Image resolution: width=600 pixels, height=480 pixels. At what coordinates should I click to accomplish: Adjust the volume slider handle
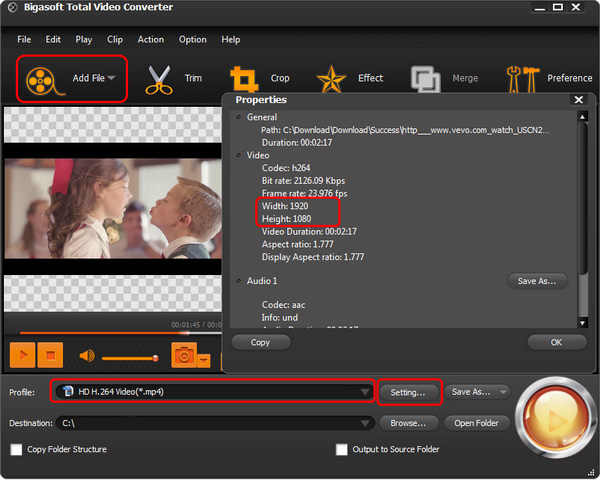point(155,358)
